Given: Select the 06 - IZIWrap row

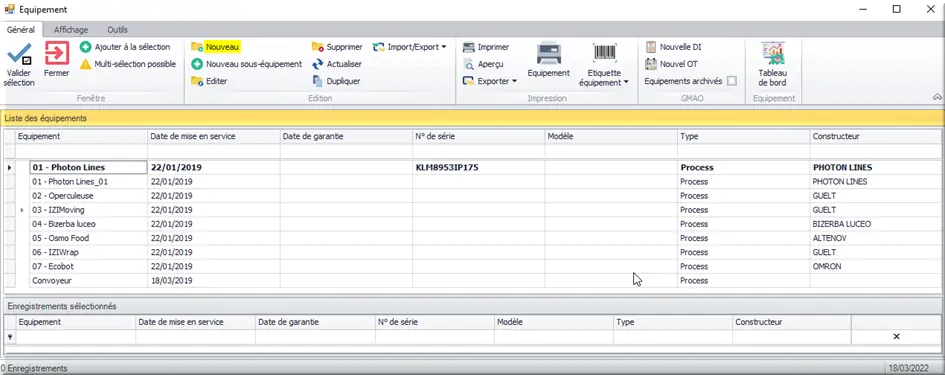Looking at the screenshot, I should (x=472, y=252).
